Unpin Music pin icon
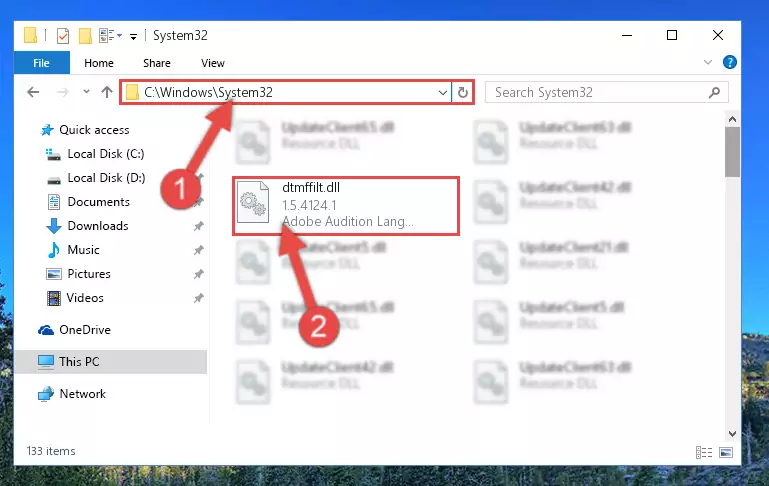Image resolution: width=769 pixels, height=486 pixels. pos(198,250)
